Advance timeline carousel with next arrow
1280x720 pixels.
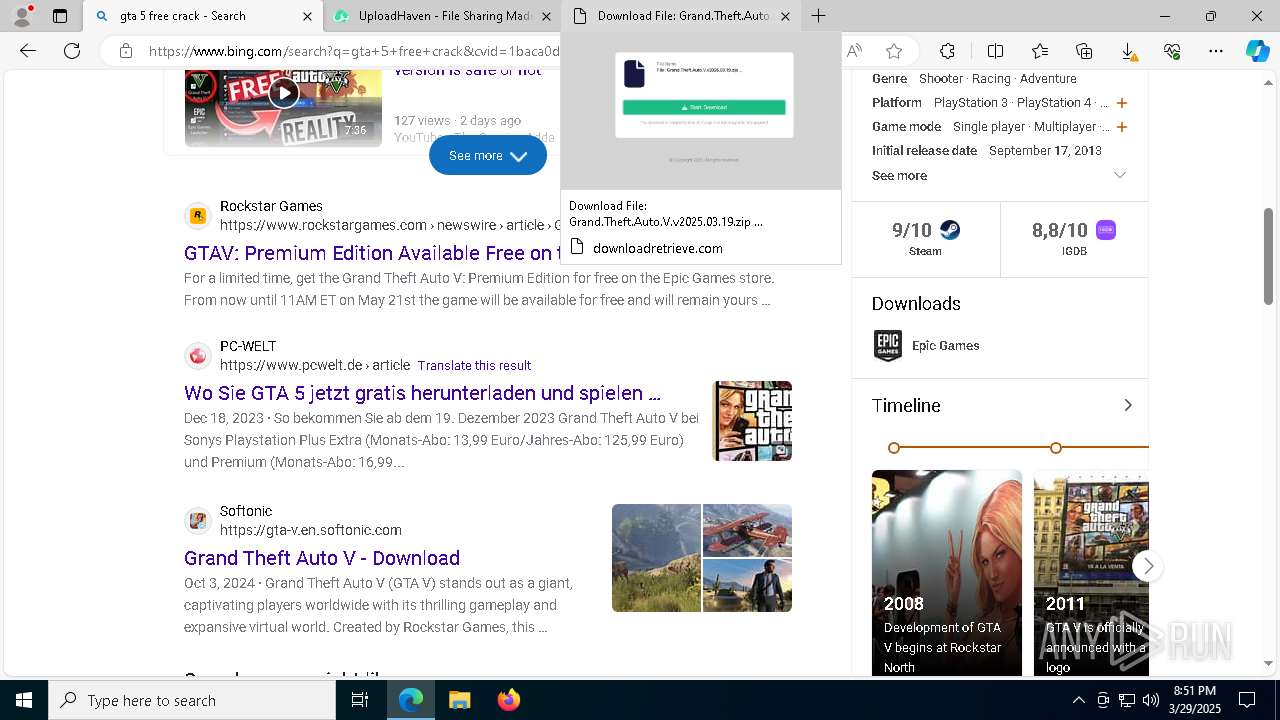coord(1148,566)
